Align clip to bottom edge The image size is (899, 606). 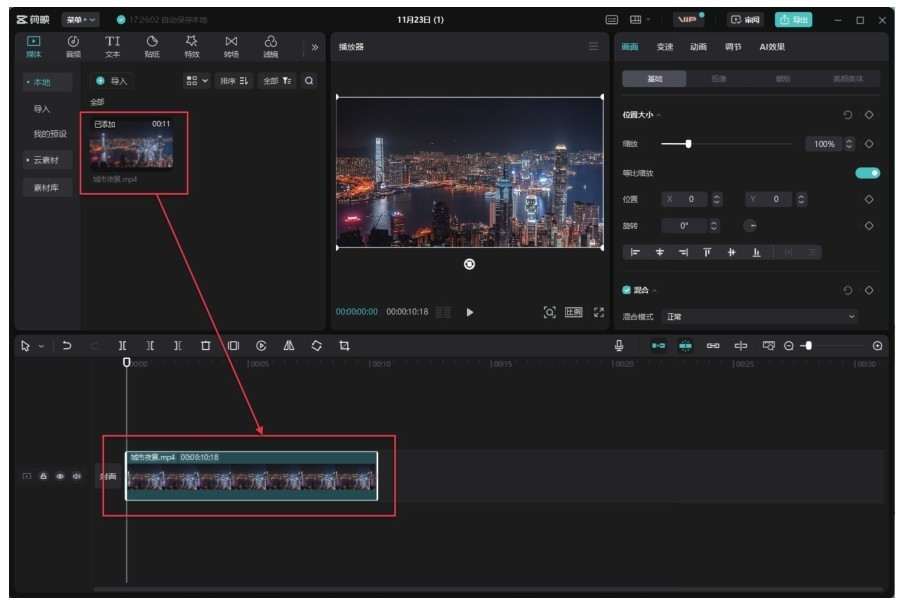[756, 252]
